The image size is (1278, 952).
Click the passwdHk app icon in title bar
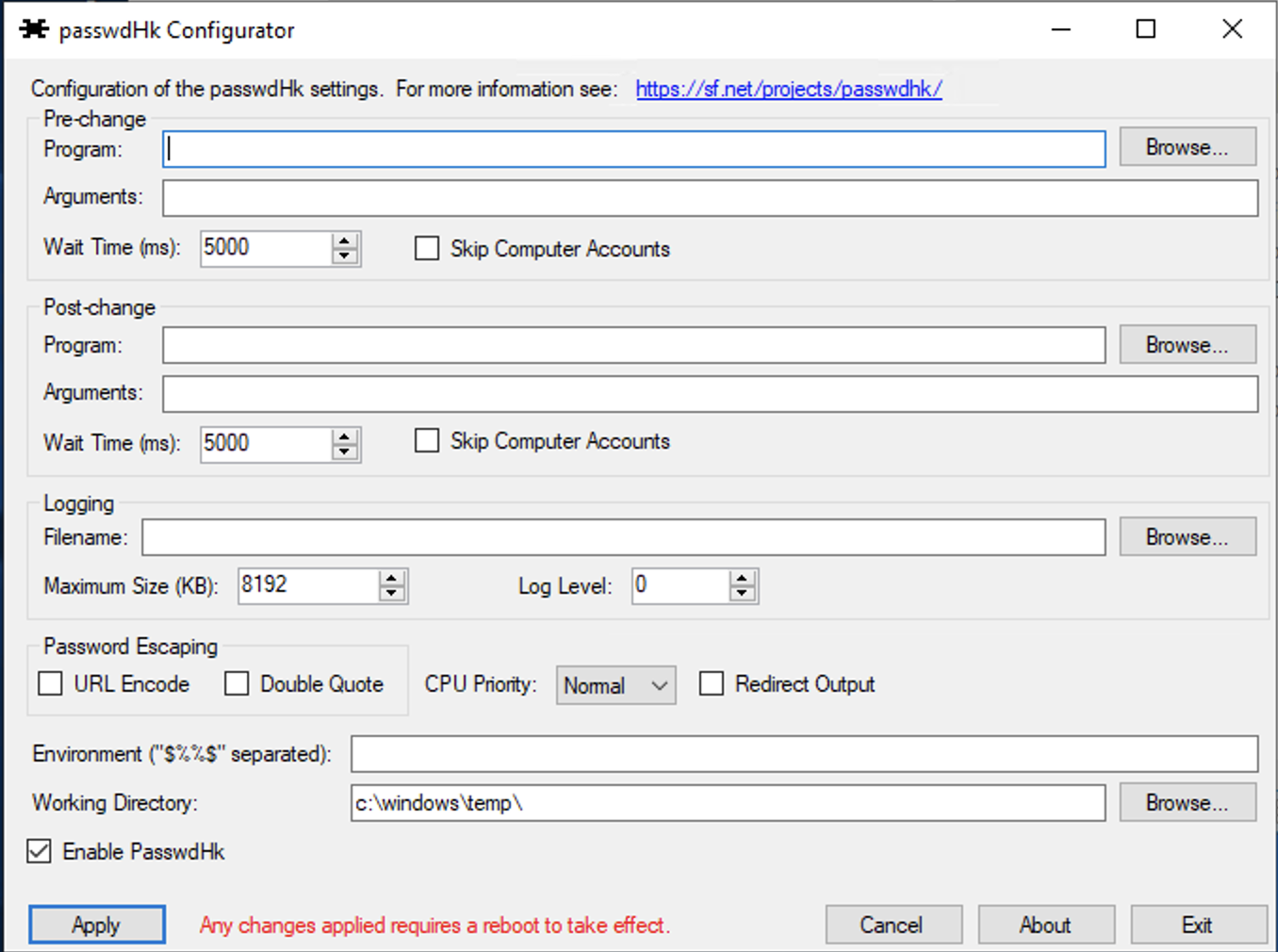[34, 29]
